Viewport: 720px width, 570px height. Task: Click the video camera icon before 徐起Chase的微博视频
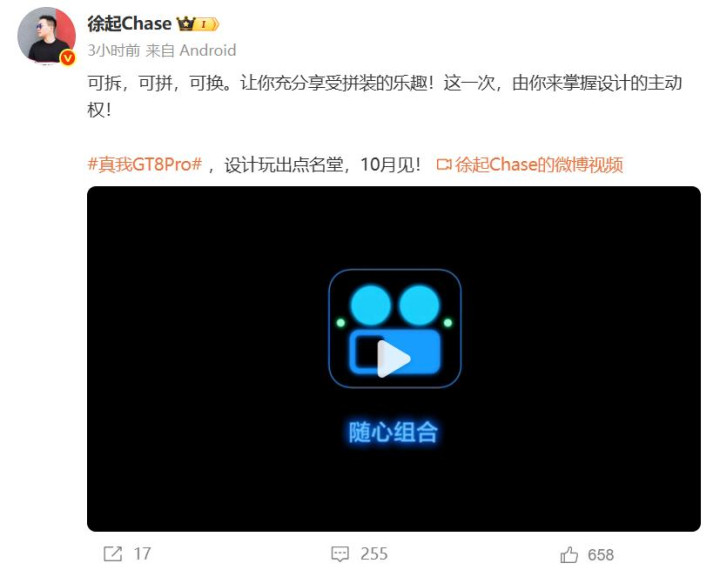444,164
